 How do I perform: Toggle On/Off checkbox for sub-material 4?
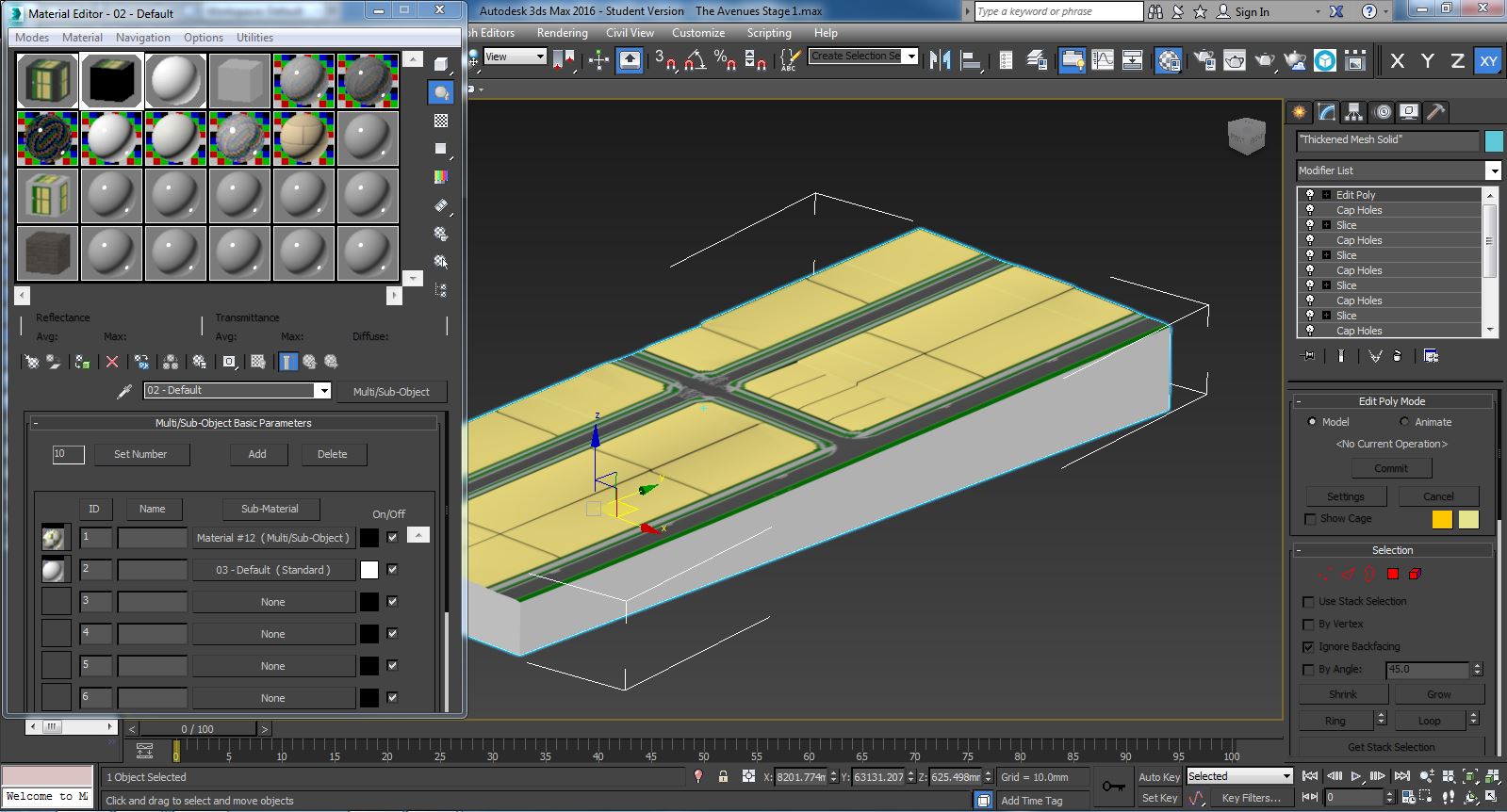tap(392, 633)
